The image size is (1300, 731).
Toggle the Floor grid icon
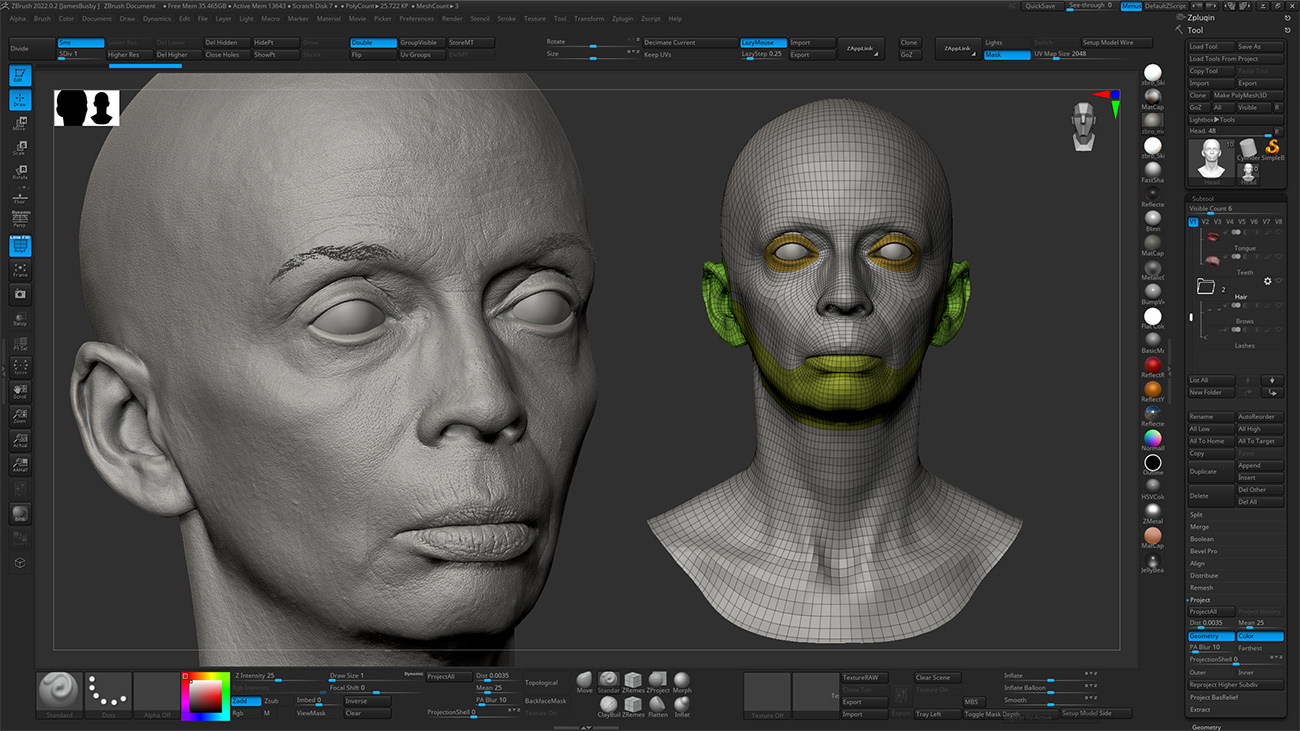tap(20, 196)
